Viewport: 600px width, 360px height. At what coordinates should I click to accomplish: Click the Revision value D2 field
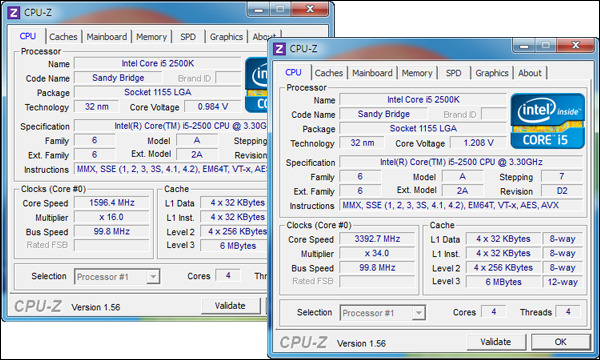tap(562, 191)
